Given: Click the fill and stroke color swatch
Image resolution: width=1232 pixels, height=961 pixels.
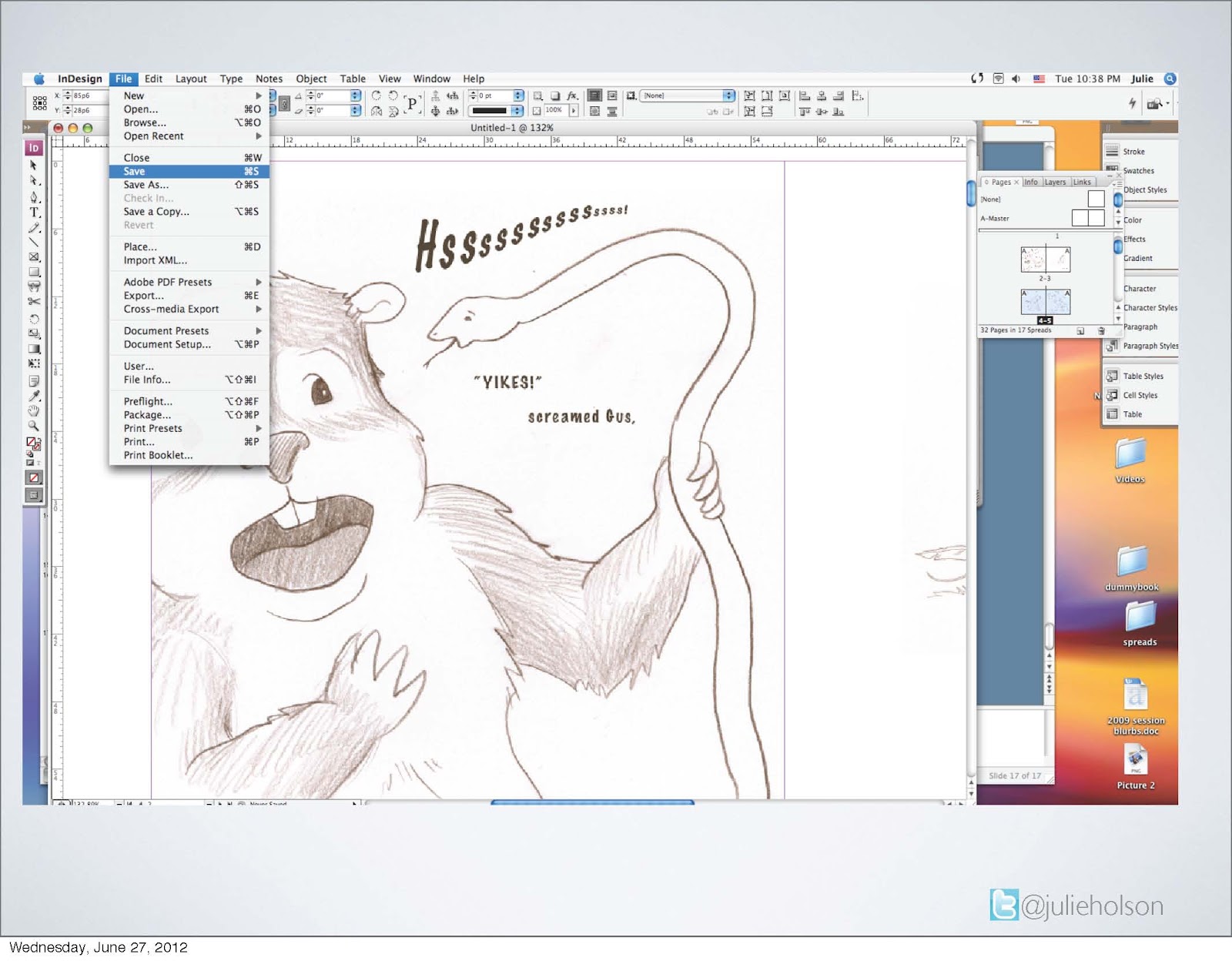Looking at the screenshot, I should 33,443.
